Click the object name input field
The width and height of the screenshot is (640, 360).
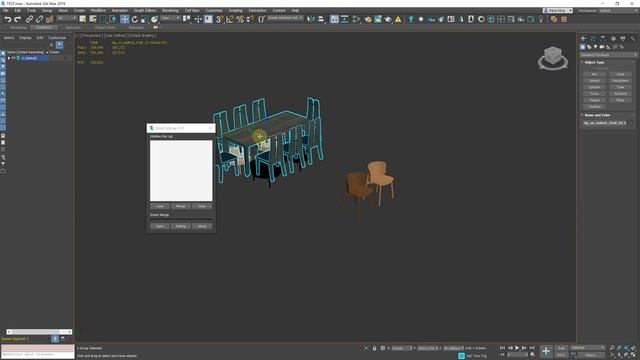tap(605, 123)
